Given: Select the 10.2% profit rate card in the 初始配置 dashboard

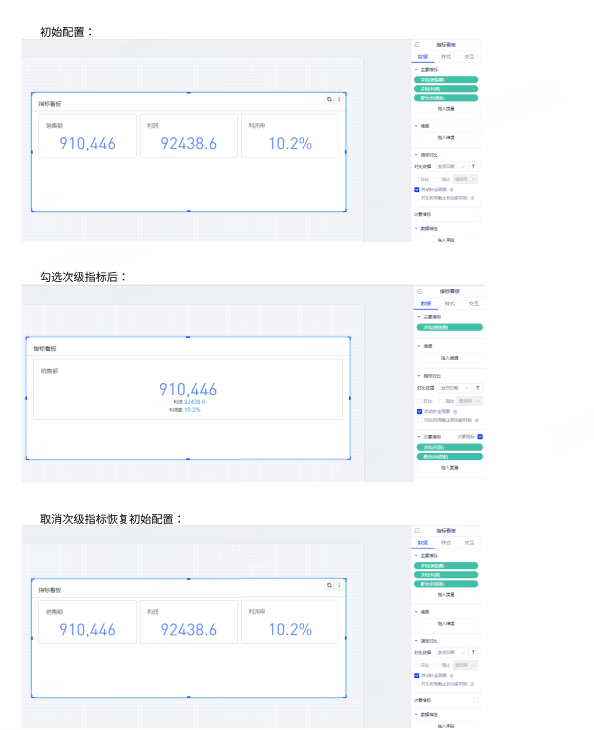Looking at the screenshot, I should (x=290, y=136).
